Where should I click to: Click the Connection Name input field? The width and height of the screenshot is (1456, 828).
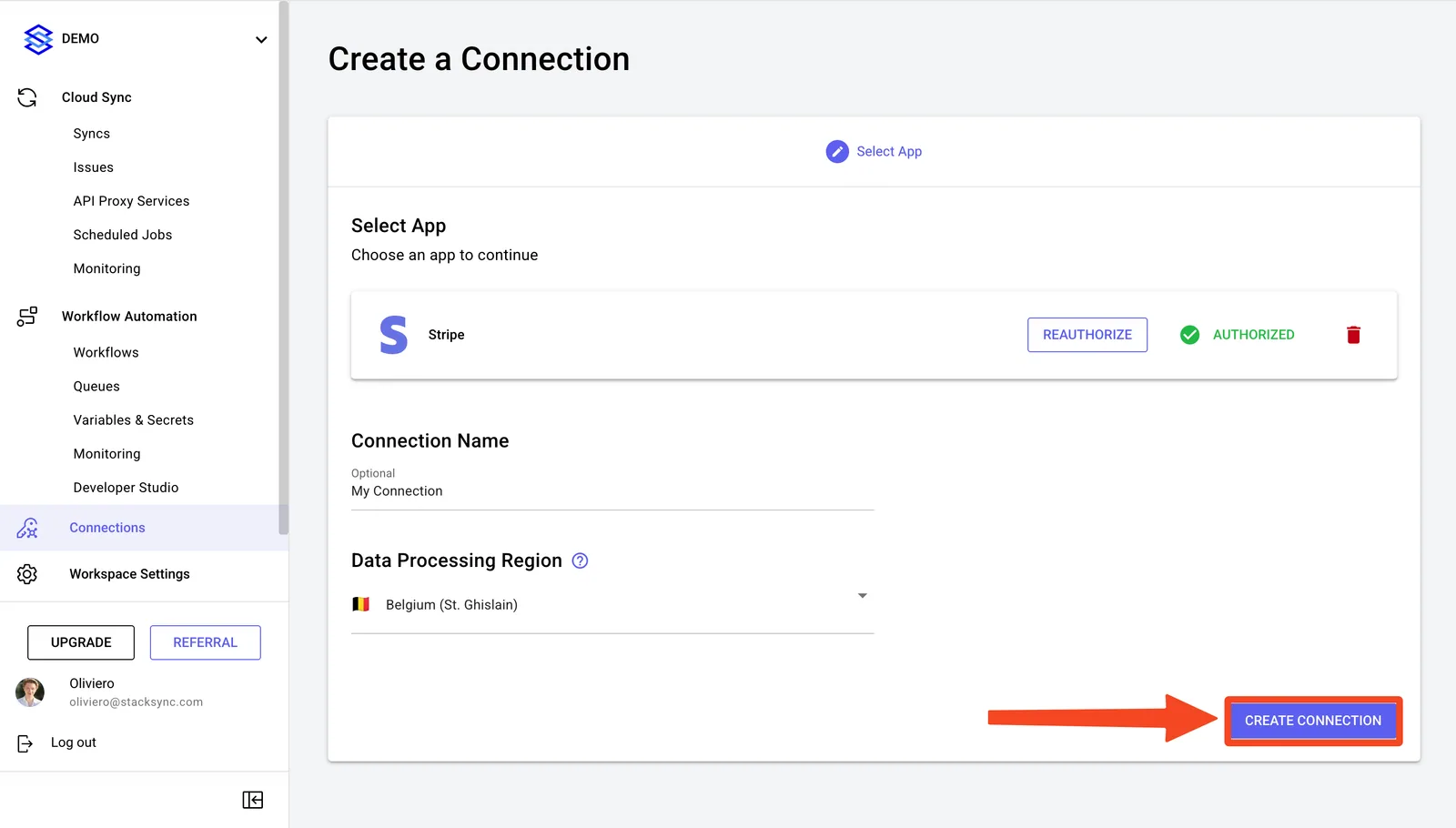[612, 491]
